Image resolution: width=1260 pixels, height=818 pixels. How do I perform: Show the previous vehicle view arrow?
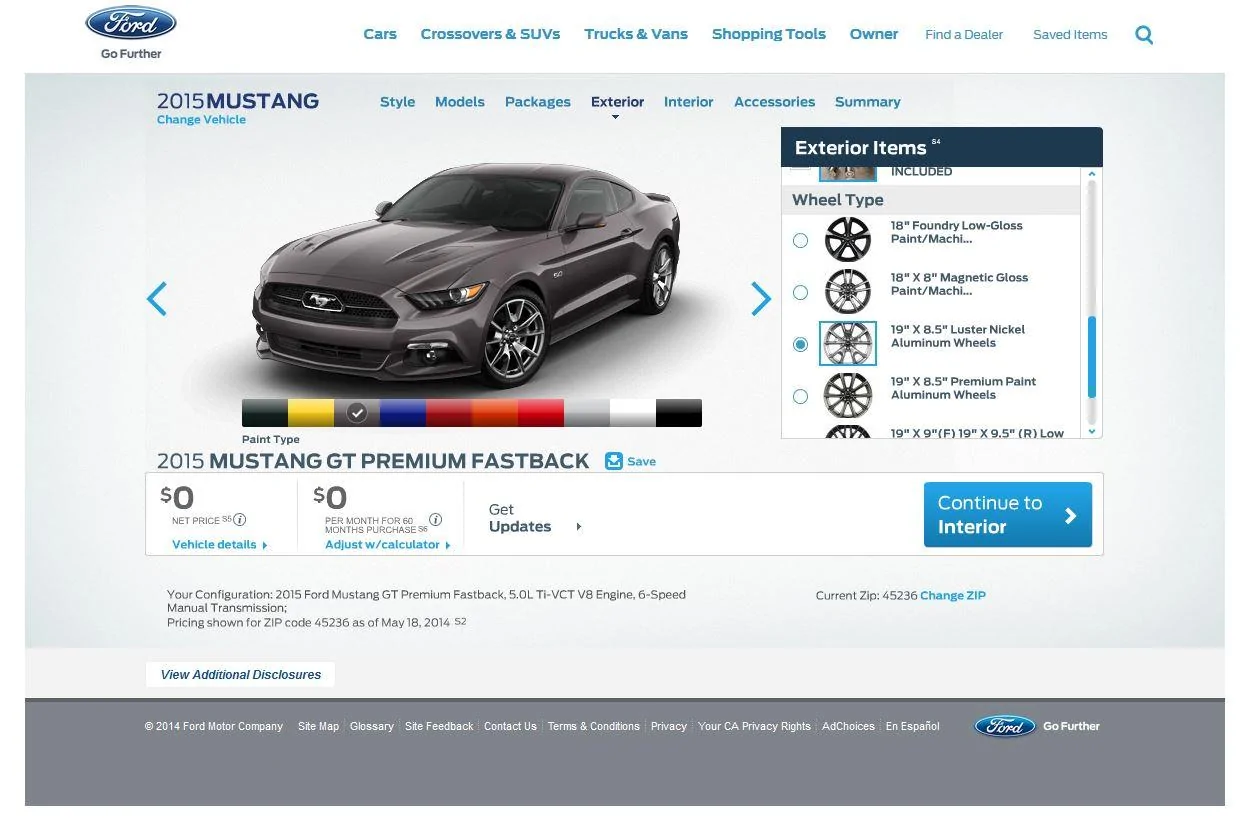(x=157, y=299)
